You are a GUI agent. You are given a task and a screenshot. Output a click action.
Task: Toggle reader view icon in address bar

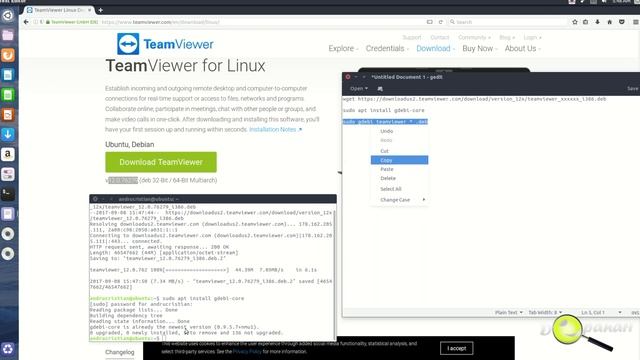coord(429,22)
